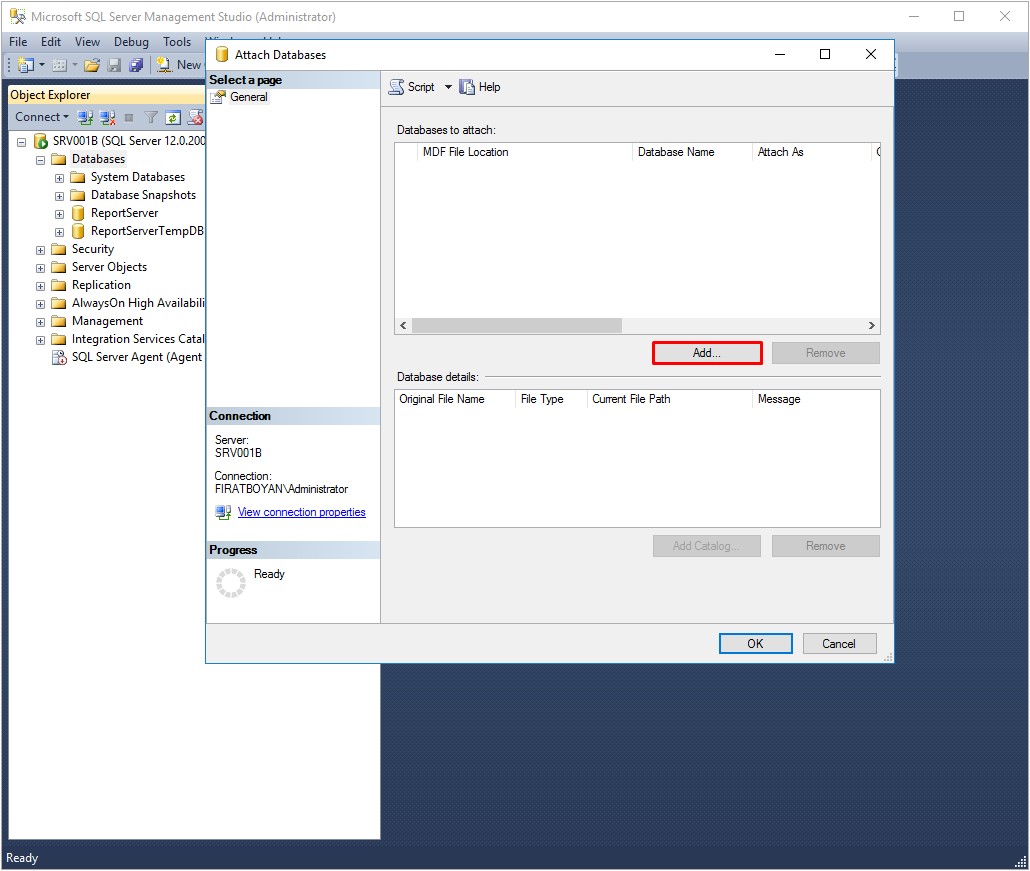The image size is (1030, 871).
Task: Refresh the Object Explorer tree
Action: (171, 117)
